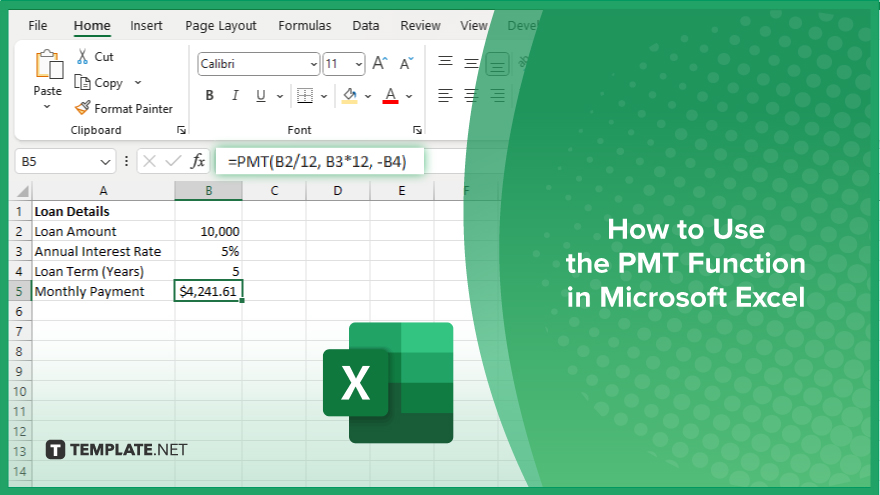
Task: Open the File tab
Action: click(38, 26)
